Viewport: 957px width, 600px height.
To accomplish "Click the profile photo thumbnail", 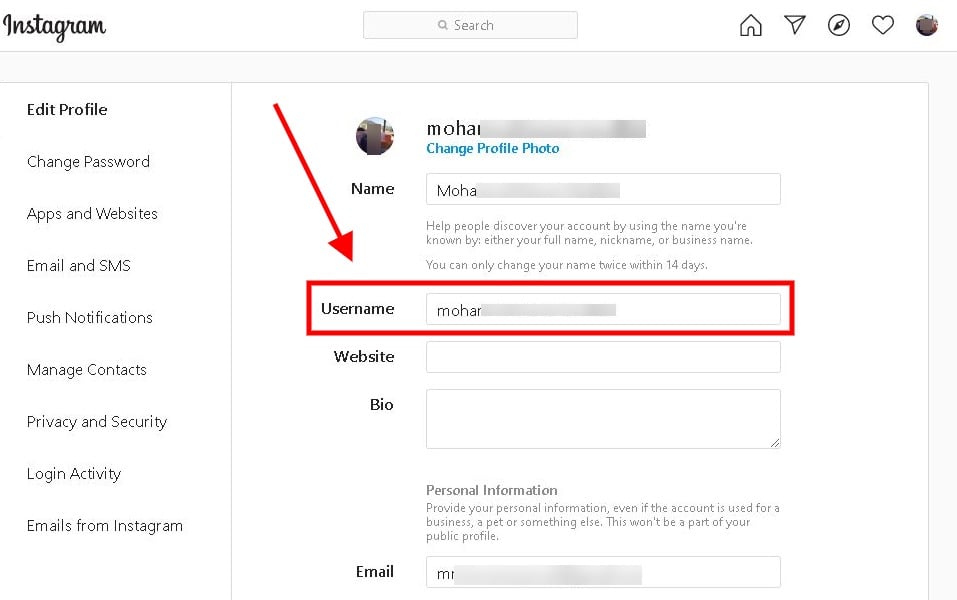I will (375, 136).
